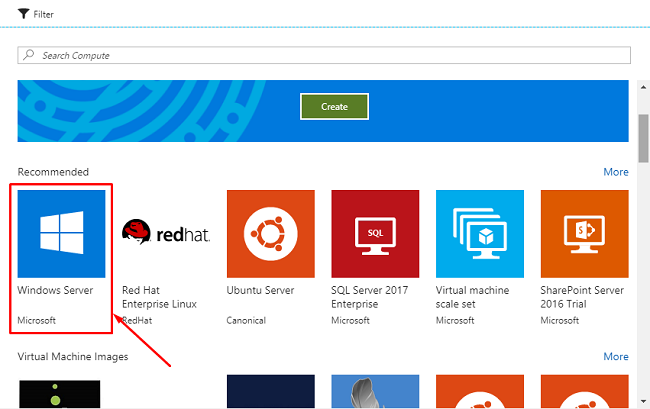
Task: Click the Virtual machine scale set title
Action: coord(472,297)
